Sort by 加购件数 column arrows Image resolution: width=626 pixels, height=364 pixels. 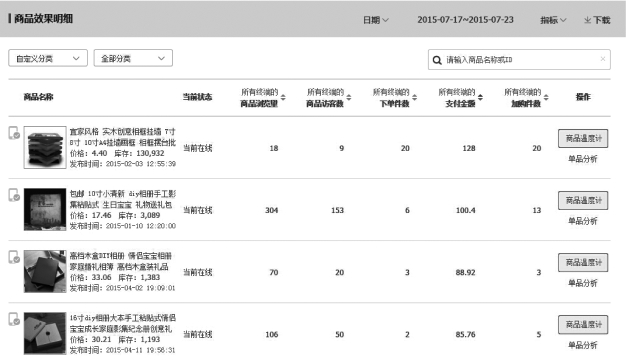[546, 97]
